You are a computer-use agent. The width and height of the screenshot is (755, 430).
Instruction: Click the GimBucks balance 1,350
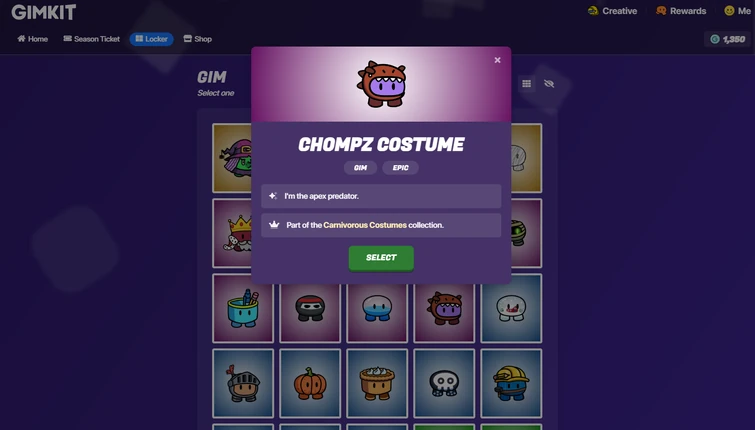(x=728, y=39)
